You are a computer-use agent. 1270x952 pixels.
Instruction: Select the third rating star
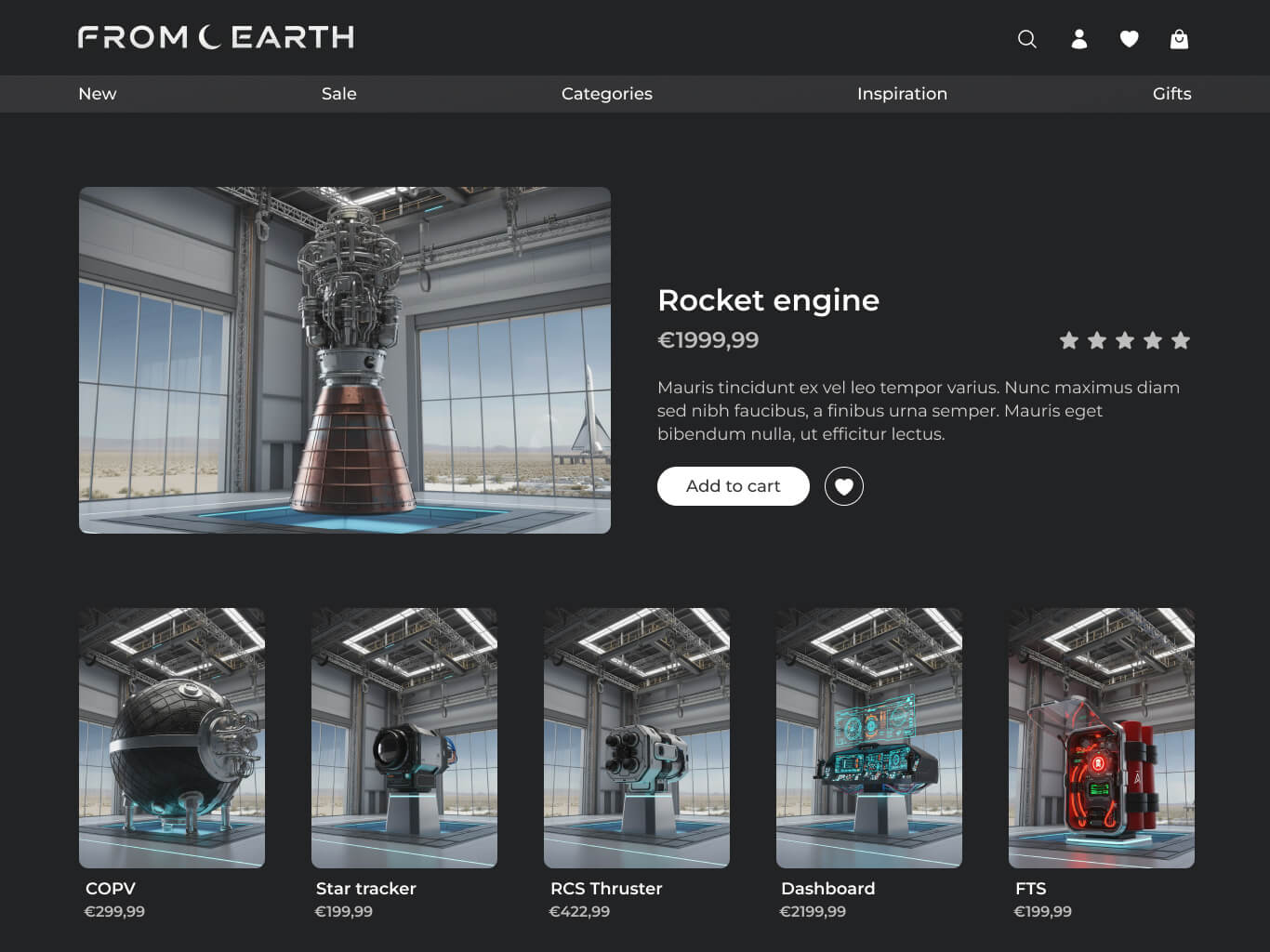pyautogui.click(x=1125, y=341)
